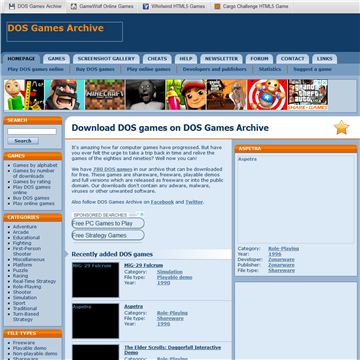This screenshot has width=360, height=360.
Task: Focus the search text input field
Action: [32, 131]
